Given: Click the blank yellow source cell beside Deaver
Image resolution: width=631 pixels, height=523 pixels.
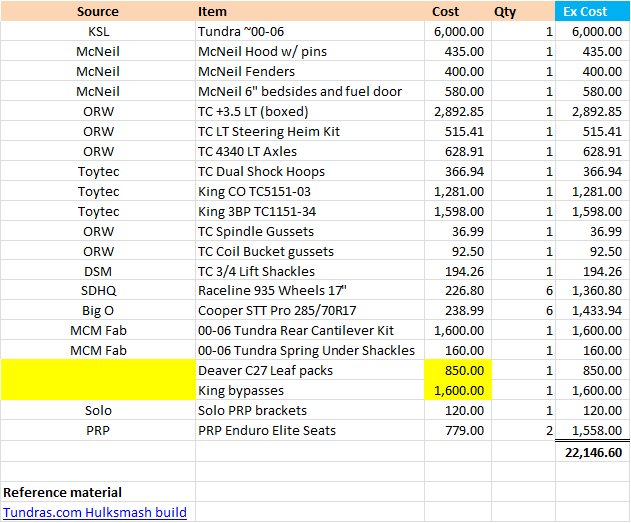Looking at the screenshot, I should (x=98, y=370).
